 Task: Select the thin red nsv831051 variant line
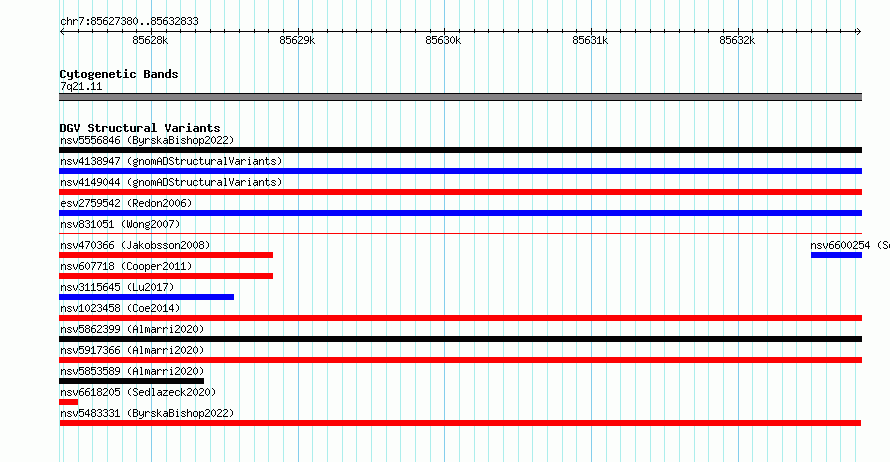click(460, 233)
